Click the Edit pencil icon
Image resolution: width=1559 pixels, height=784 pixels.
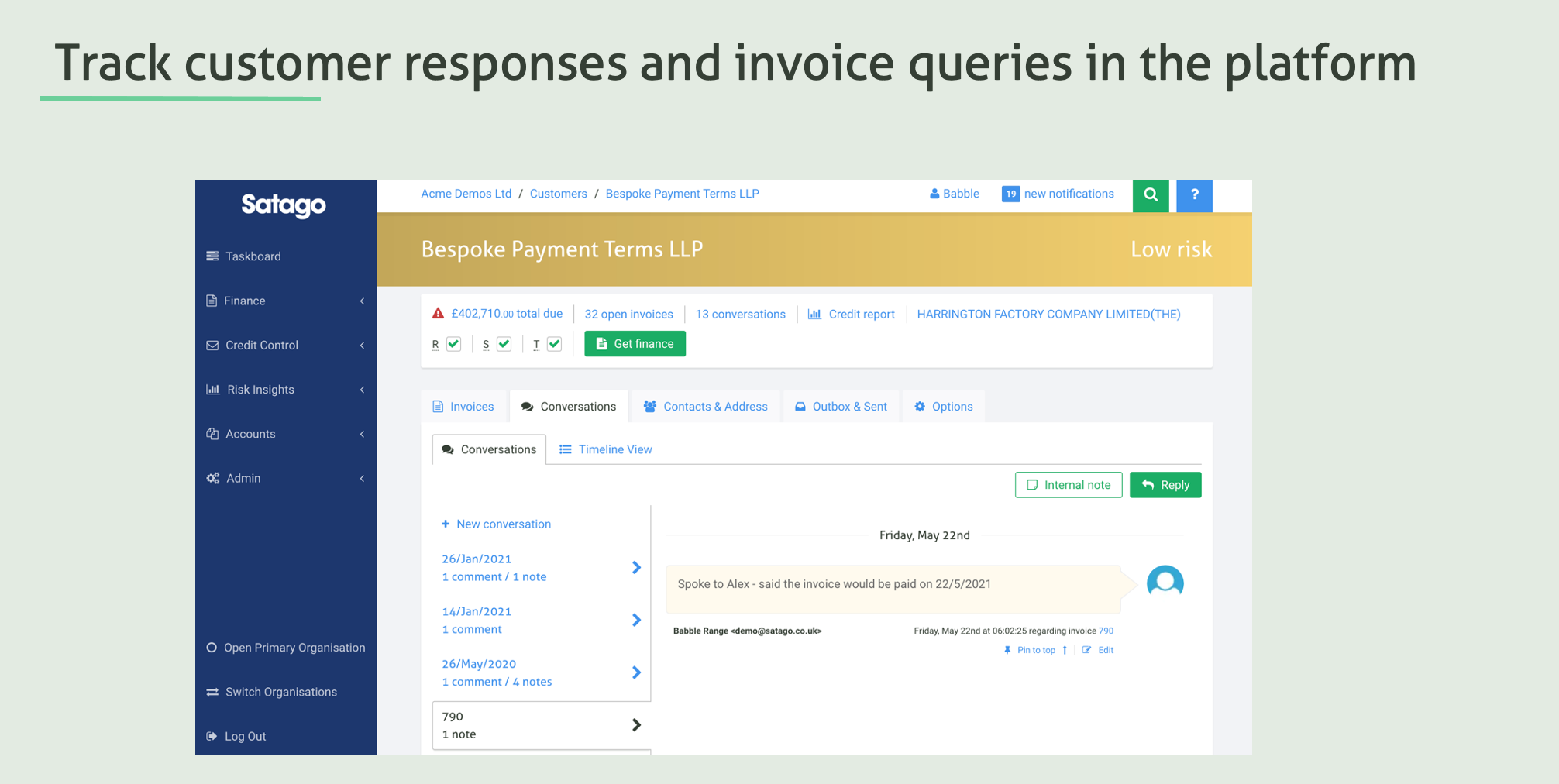(1086, 650)
